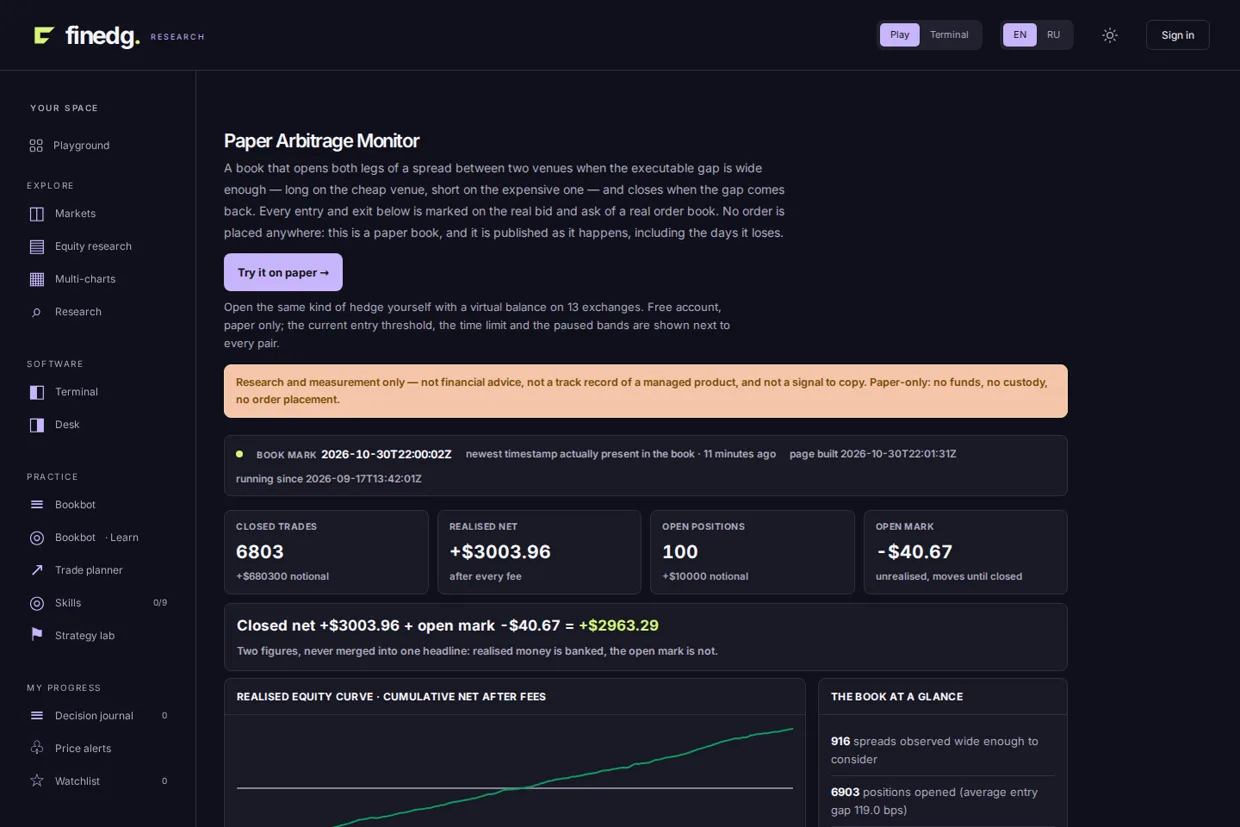Click the Paper Arbitrage Monitor heading

(321, 141)
